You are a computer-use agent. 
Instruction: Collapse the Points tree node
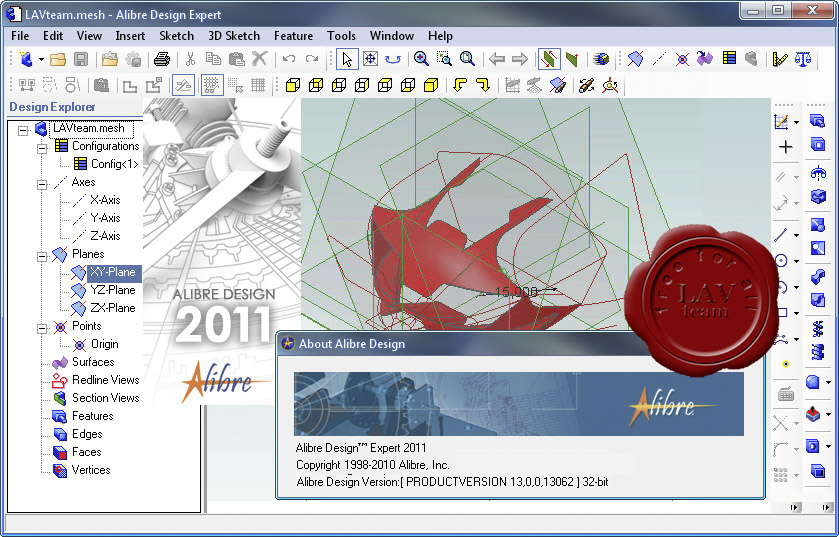42,328
